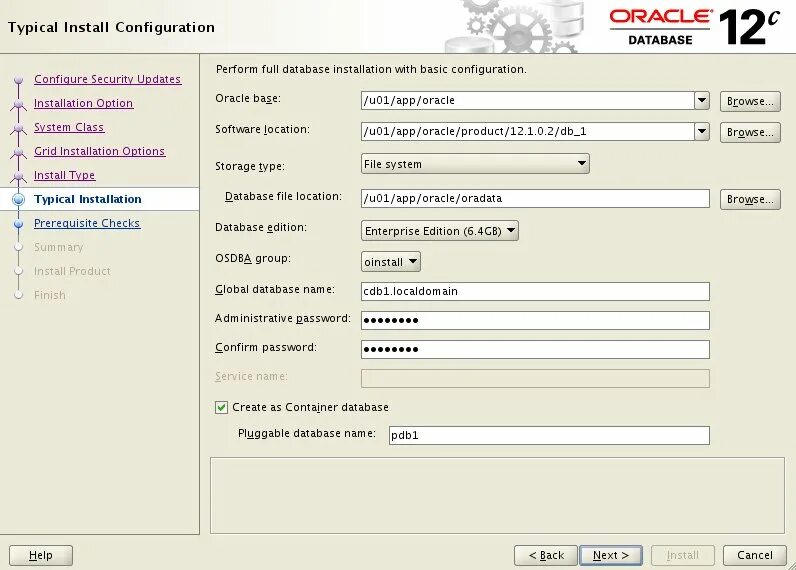Screen dimensions: 796x570
Task: Click the message area below the form
Action: 497,495
